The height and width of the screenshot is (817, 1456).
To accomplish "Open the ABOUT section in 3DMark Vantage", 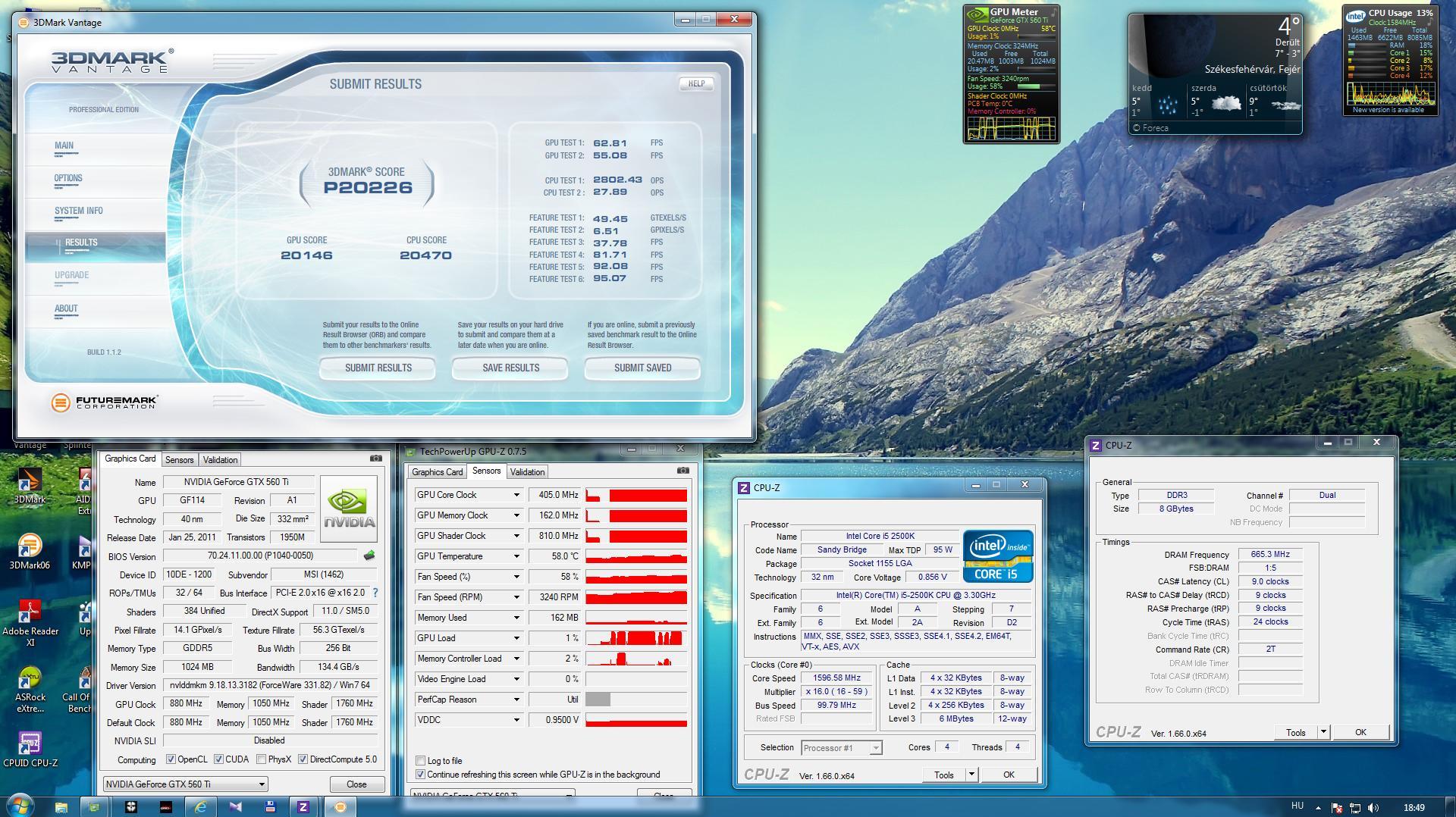I will [66, 309].
